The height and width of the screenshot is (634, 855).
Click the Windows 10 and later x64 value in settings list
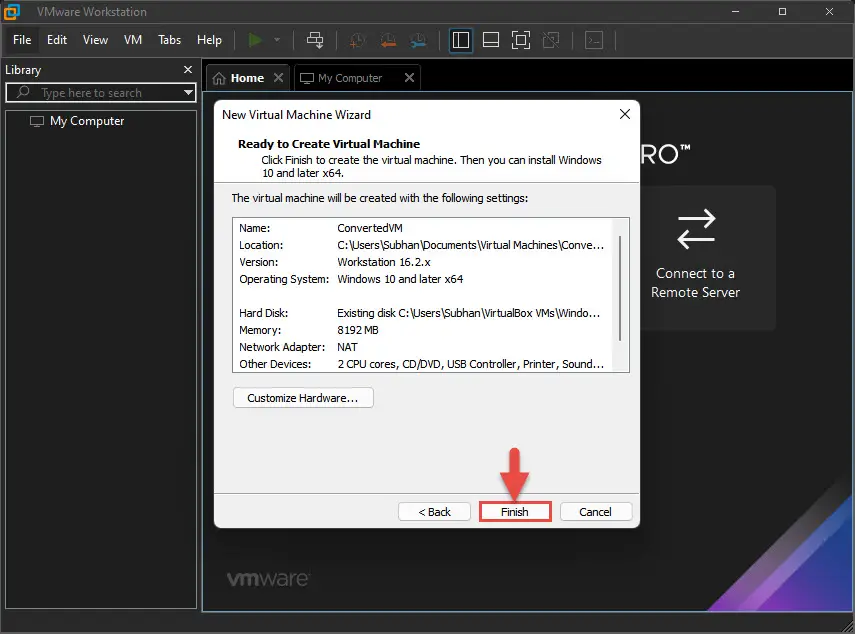(x=400, y=279)
